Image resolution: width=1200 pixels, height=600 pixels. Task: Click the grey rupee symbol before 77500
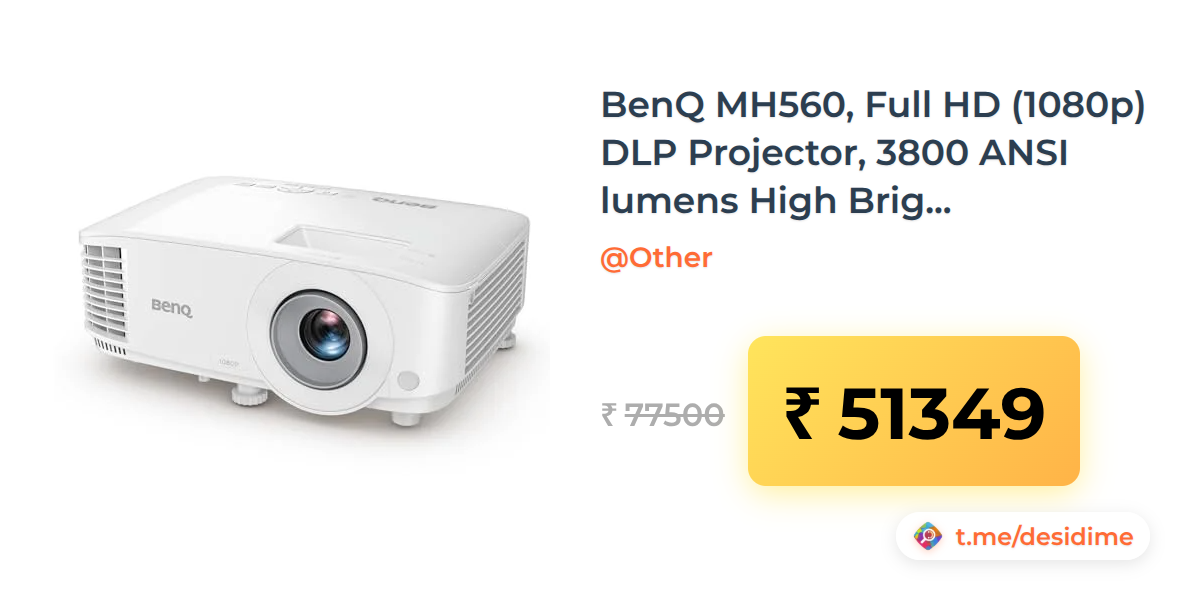point(608,414)
